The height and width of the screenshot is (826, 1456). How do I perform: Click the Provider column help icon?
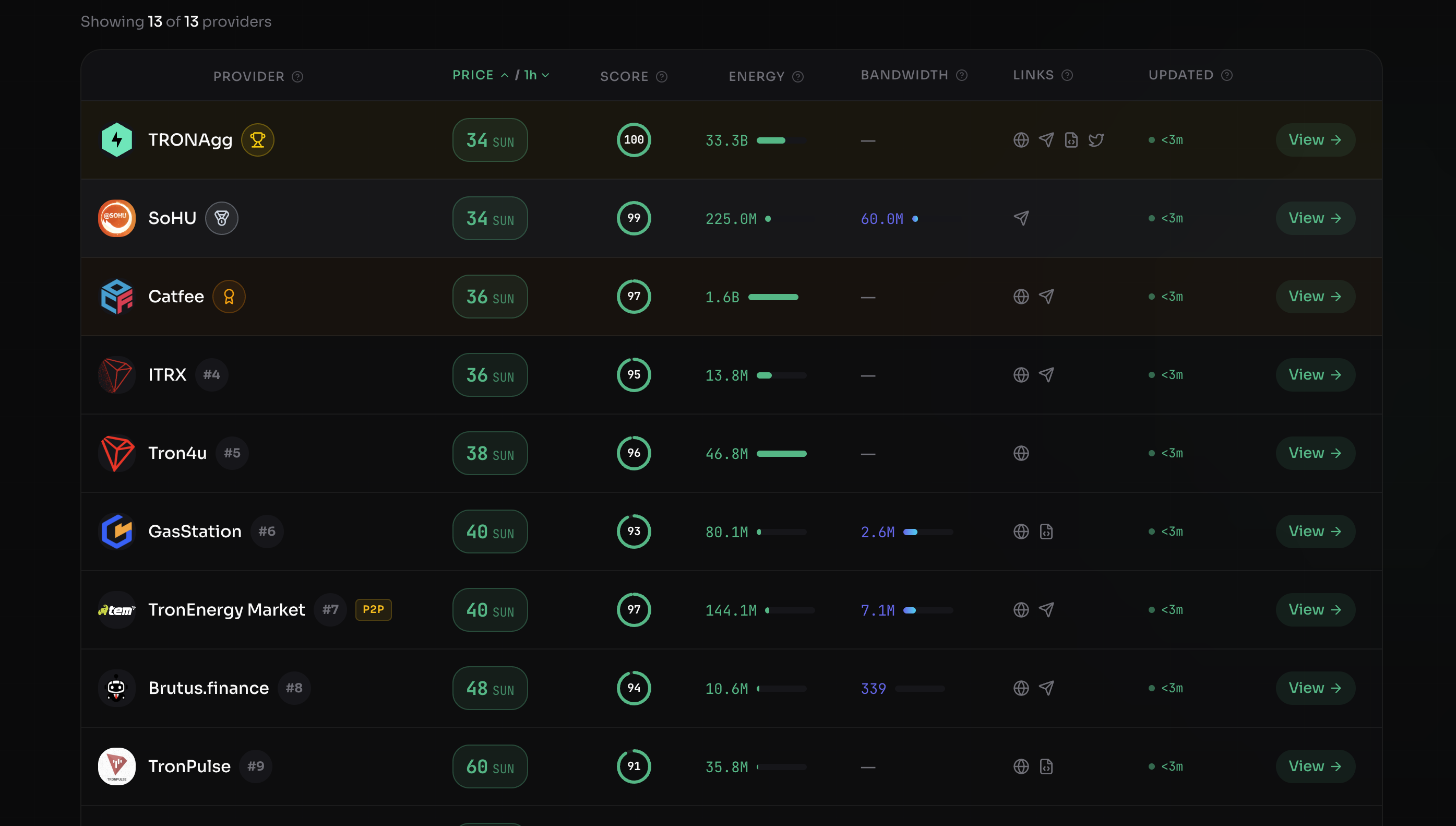click(x=297, y=77)
